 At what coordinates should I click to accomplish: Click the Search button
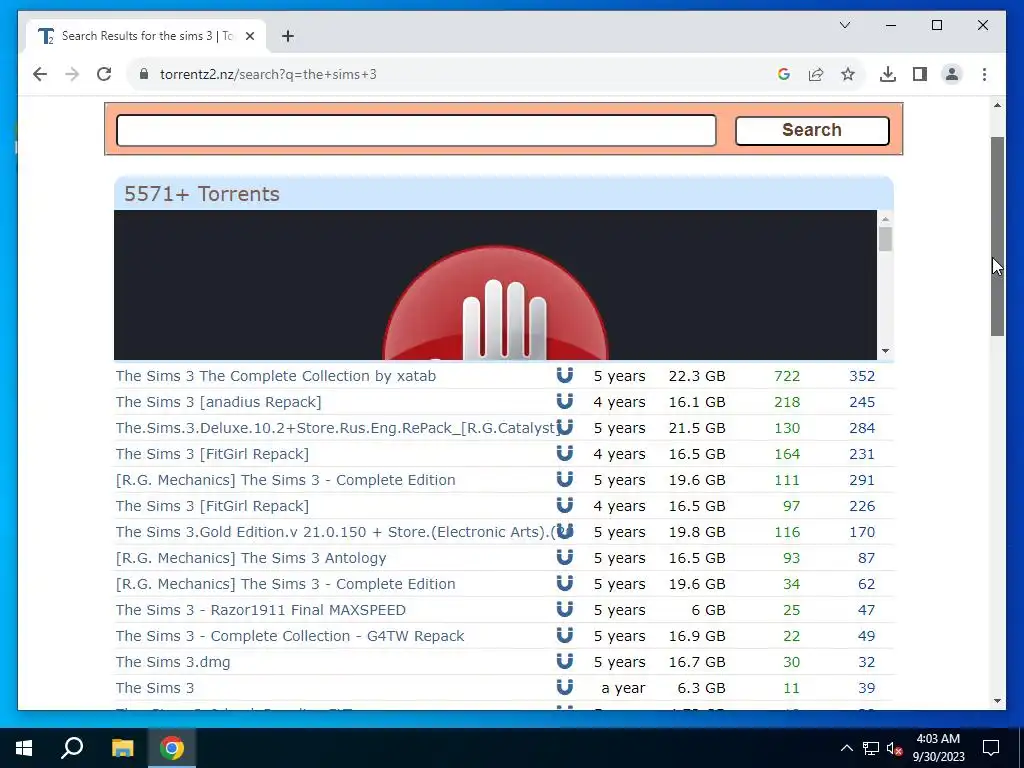[812, 130]
